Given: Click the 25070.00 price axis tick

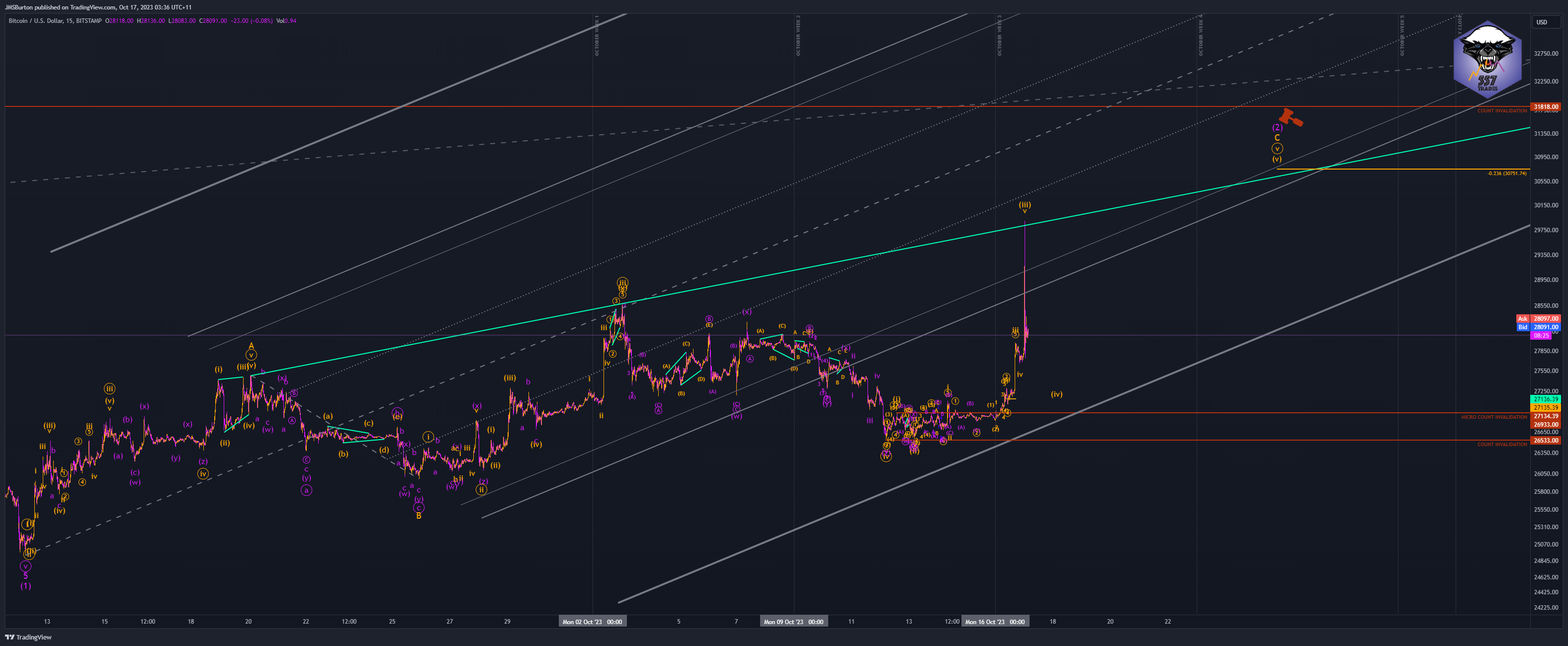Looking at the screenshot, I should [x=1546, y=545].
